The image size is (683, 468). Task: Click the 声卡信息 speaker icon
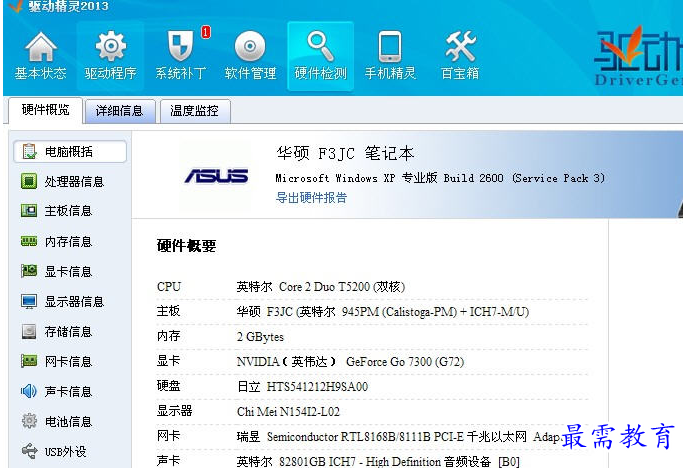[x=29, y=391]
